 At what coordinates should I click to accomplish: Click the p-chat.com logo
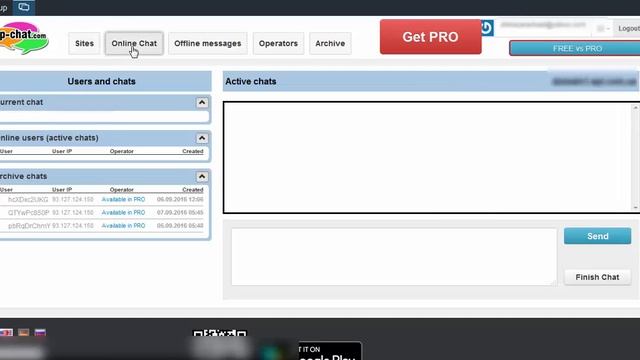23,38
